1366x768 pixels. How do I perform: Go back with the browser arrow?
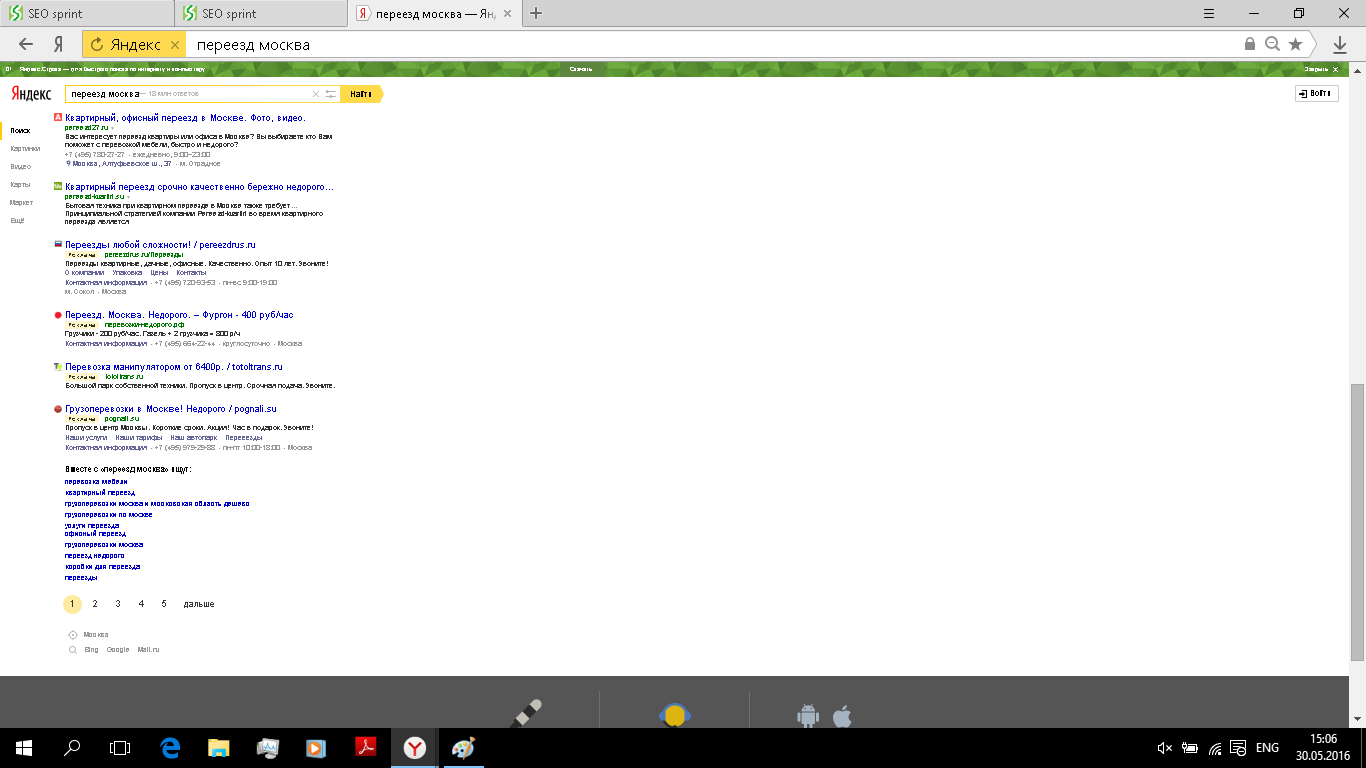point(26,44)
